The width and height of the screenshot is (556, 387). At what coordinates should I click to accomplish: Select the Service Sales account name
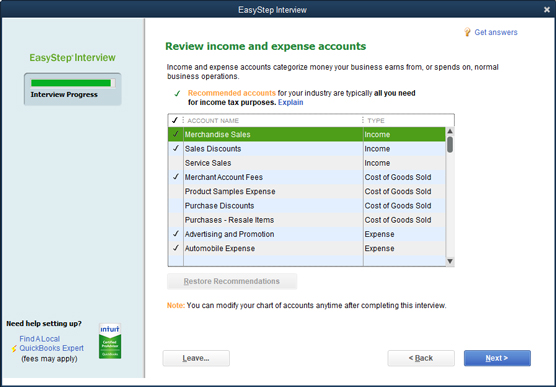coord(208,163)
